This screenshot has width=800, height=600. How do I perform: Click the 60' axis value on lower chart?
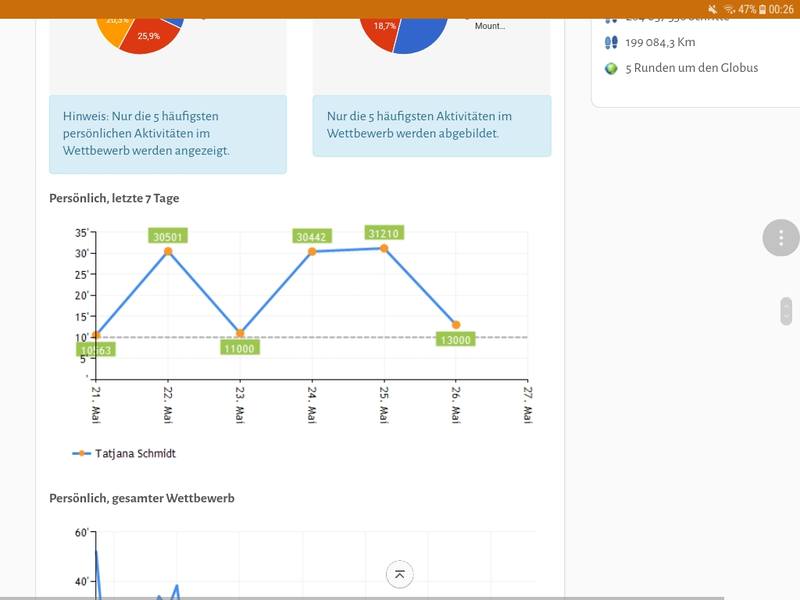[82, 533]
